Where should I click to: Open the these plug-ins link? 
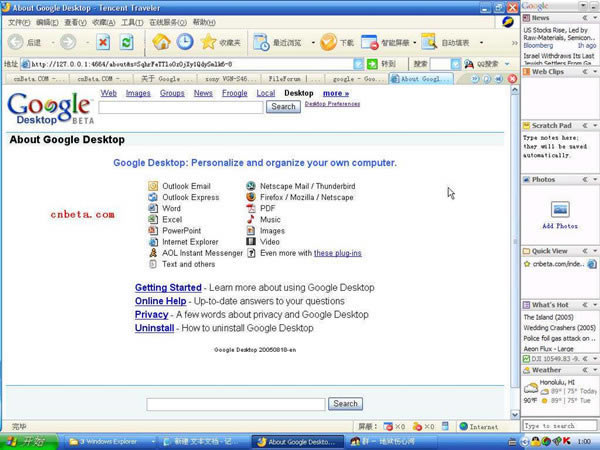[338, 253]
